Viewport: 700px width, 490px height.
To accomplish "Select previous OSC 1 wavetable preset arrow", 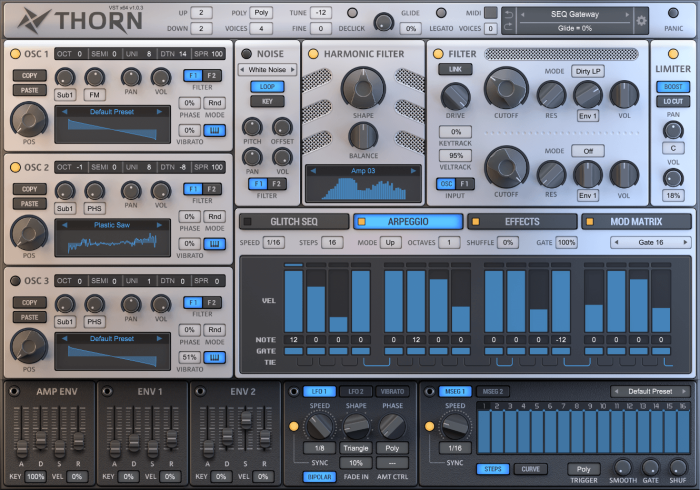I will tap(64, 112).
